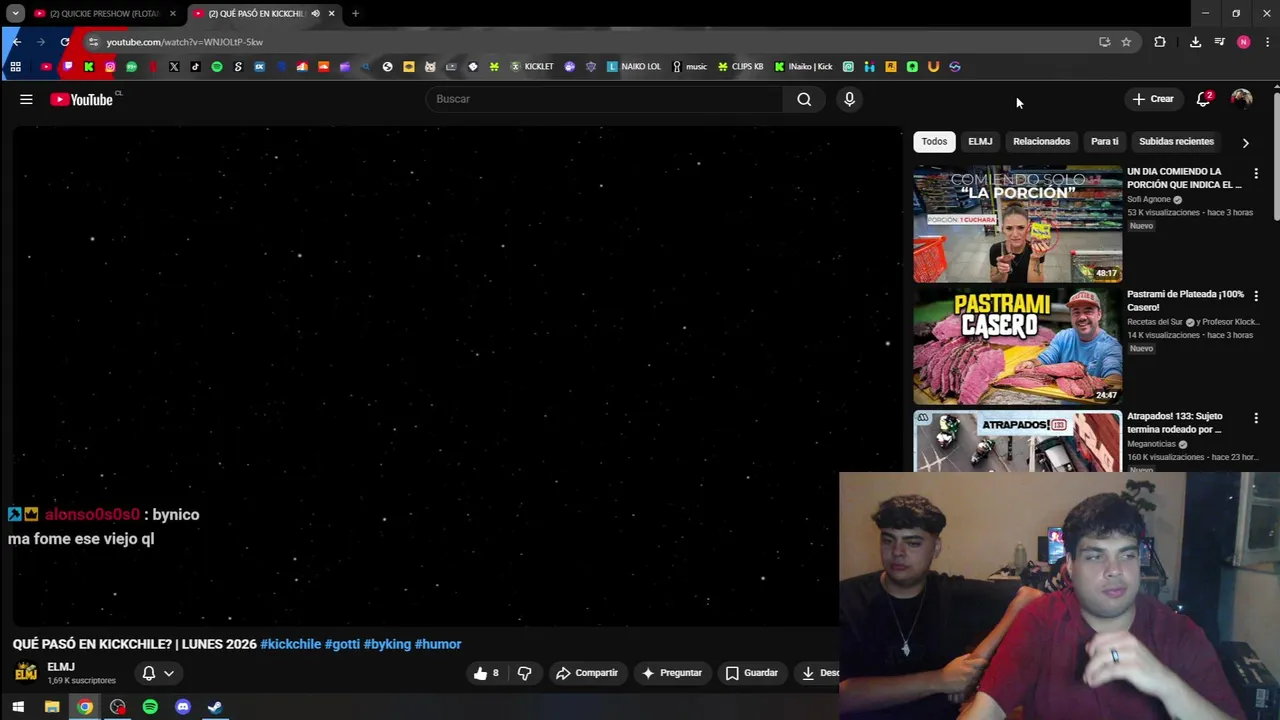1280x720 pixels.
Task: Open Spotify from the taskbar
Action: pyautogui.click(x=150, y=707)
